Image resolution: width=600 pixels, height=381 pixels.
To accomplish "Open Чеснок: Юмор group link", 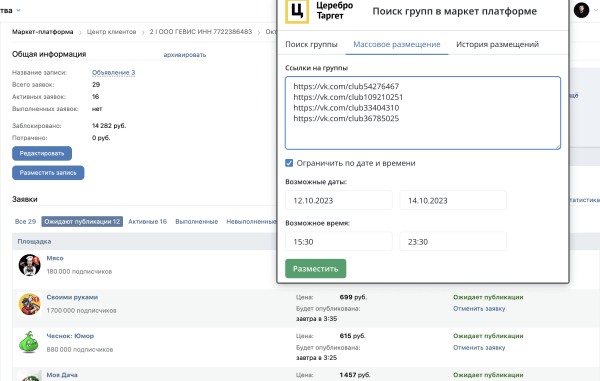I will [70, 336].
